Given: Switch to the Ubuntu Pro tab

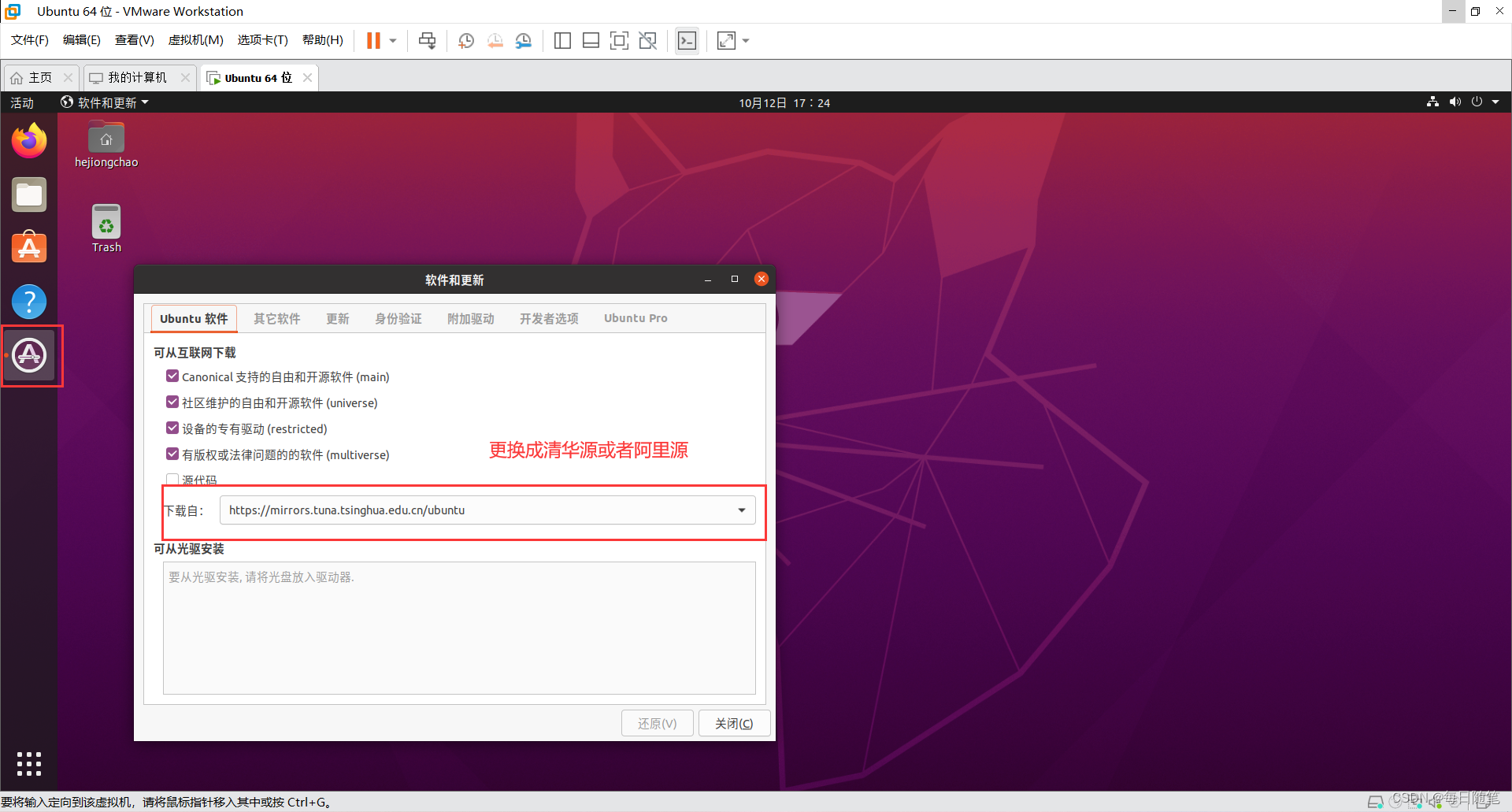Looking at the screenshot, I should pyautogui.click(x=636, y=318).
